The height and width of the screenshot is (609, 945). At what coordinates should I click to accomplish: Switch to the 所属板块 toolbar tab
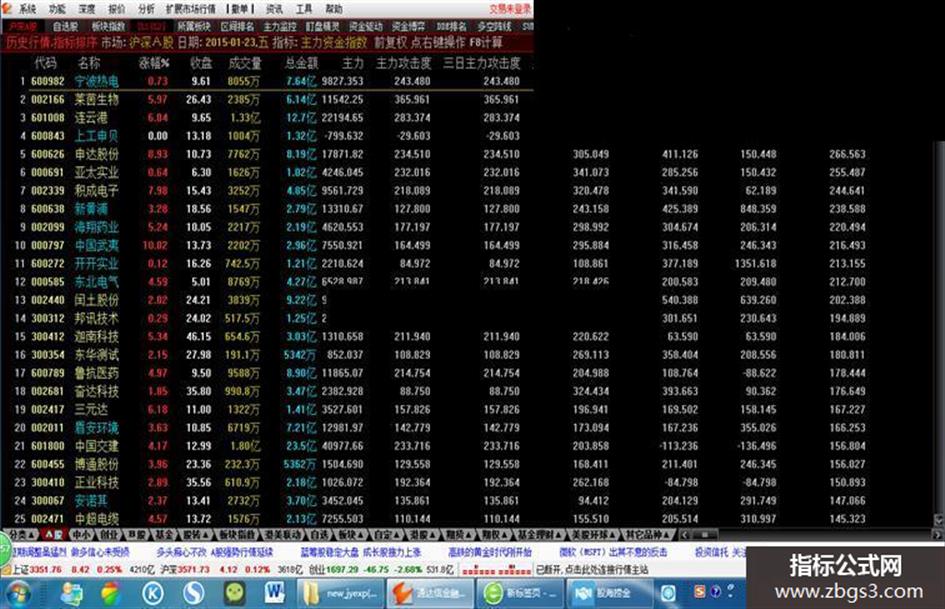point(193,27)
